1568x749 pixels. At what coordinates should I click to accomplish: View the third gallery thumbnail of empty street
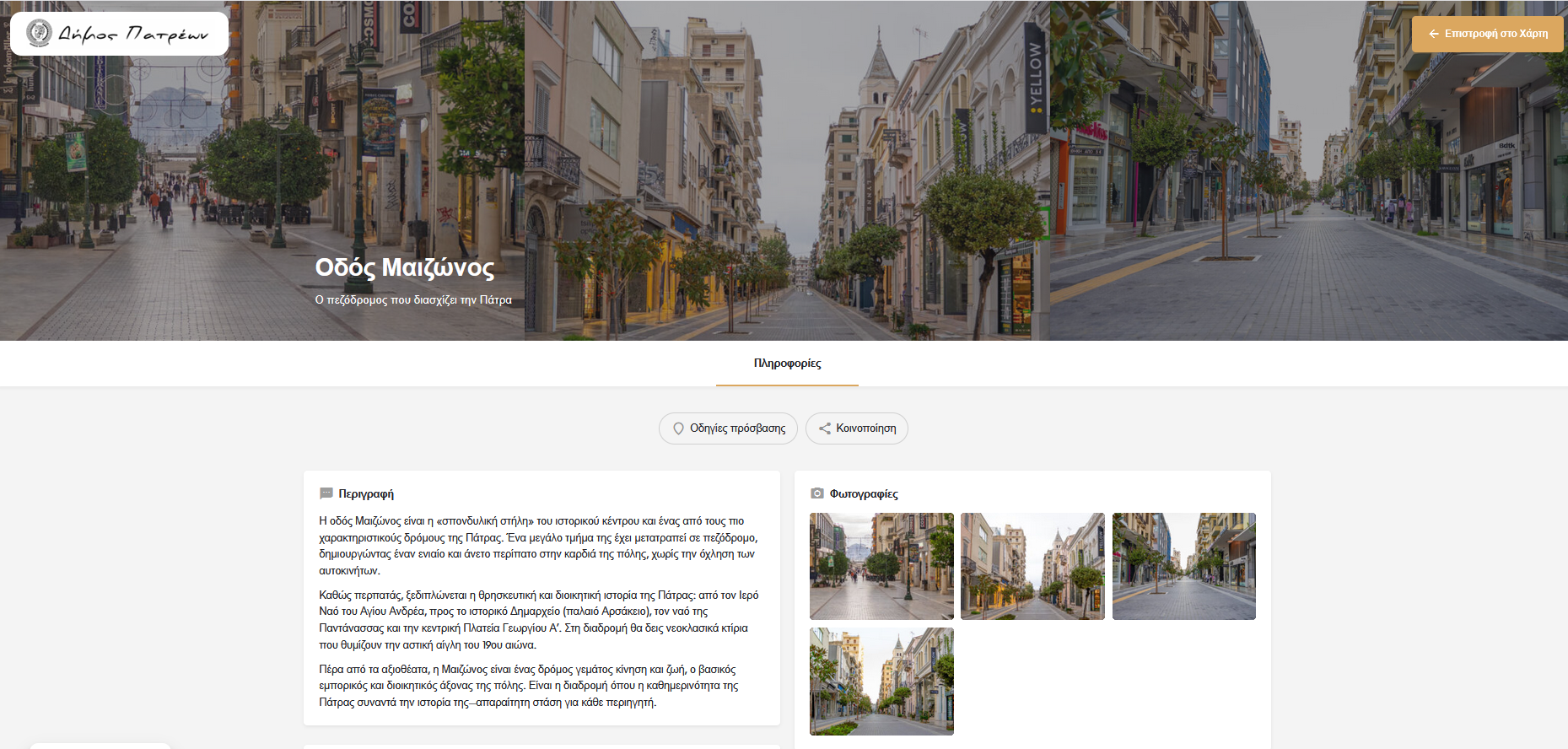(1183, 566)
